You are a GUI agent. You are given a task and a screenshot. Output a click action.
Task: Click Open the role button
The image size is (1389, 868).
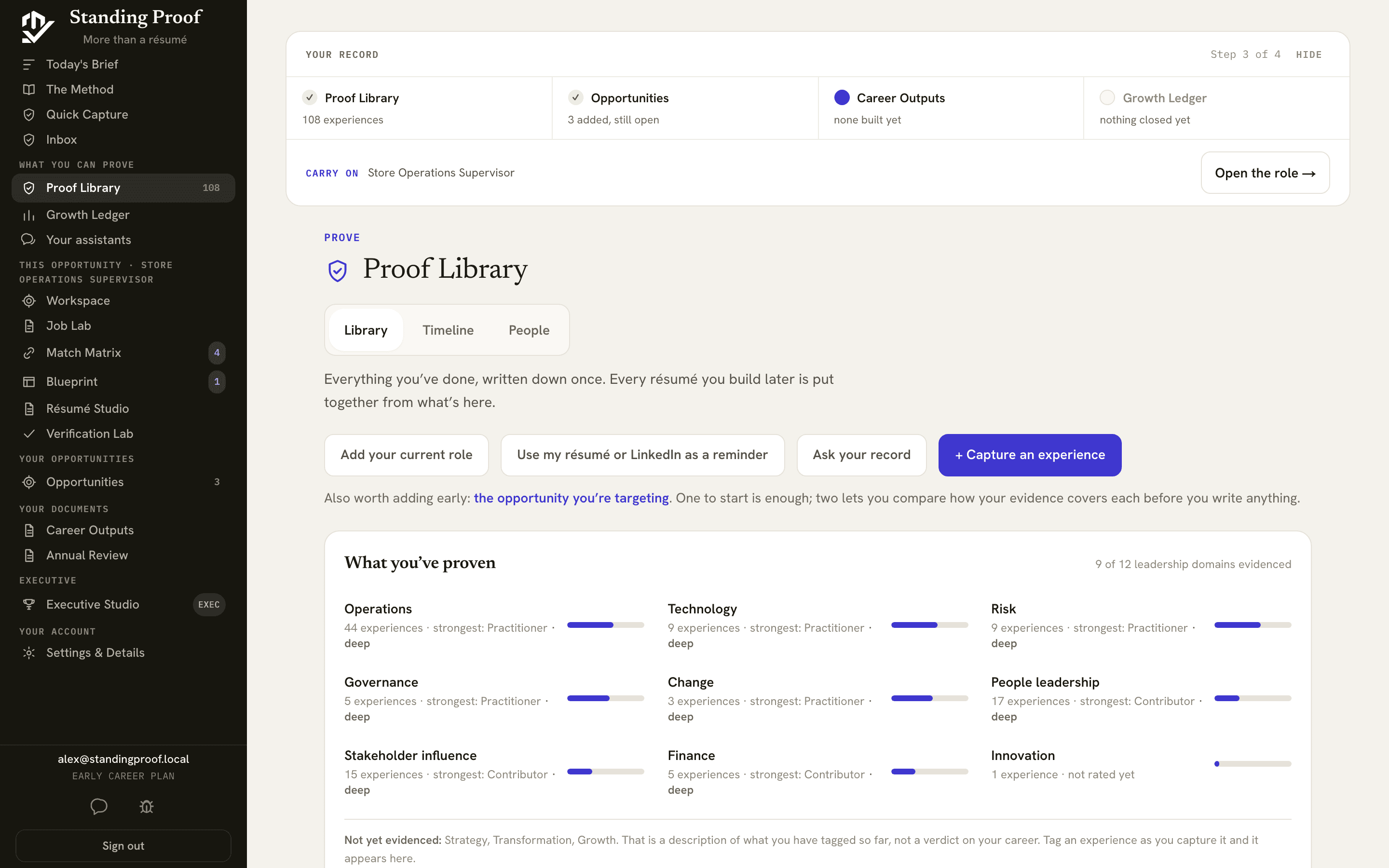coord(1265,173)
